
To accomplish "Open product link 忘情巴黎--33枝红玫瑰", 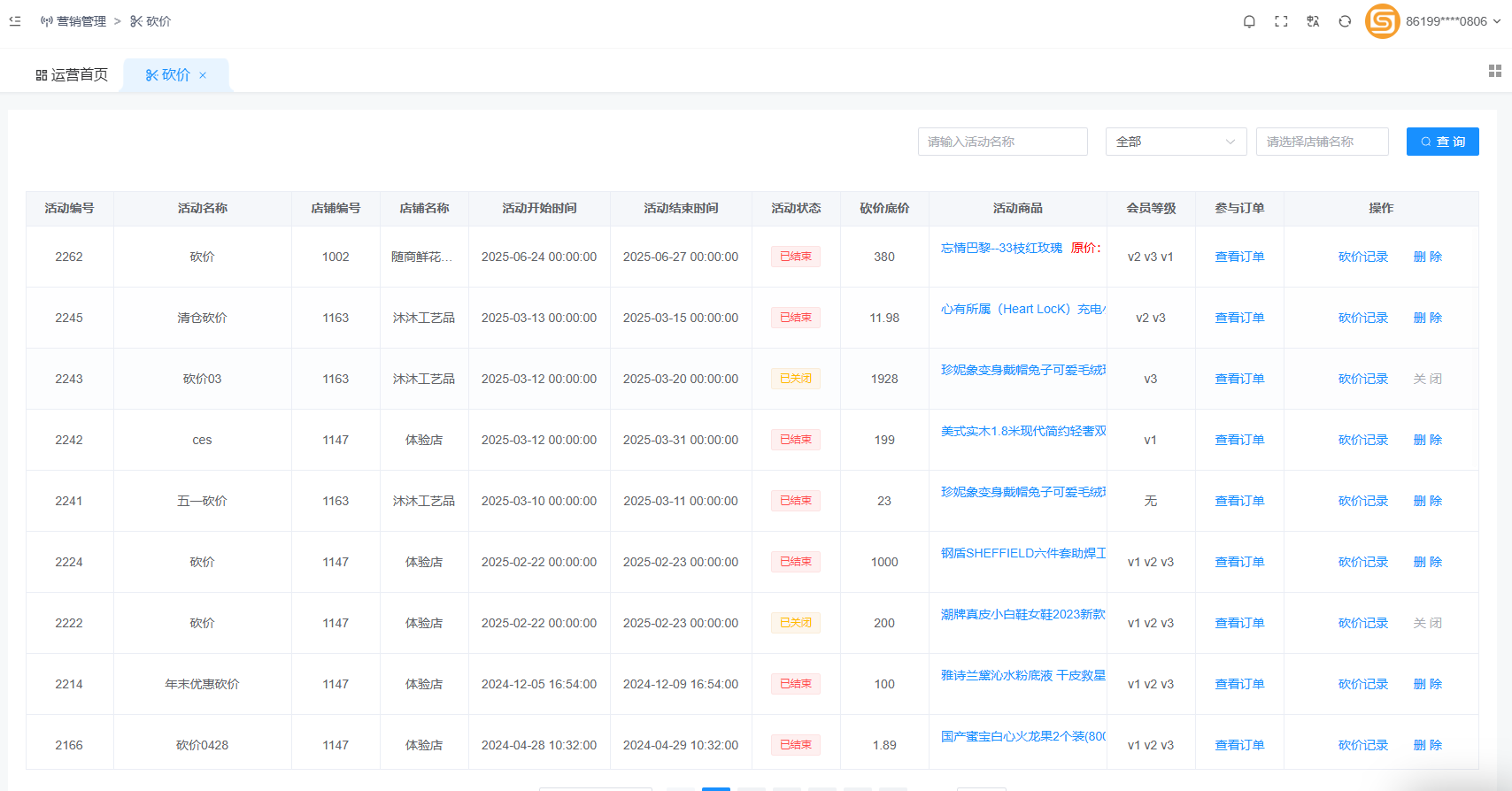I will pyautogui.click(x=1001, y=248).
